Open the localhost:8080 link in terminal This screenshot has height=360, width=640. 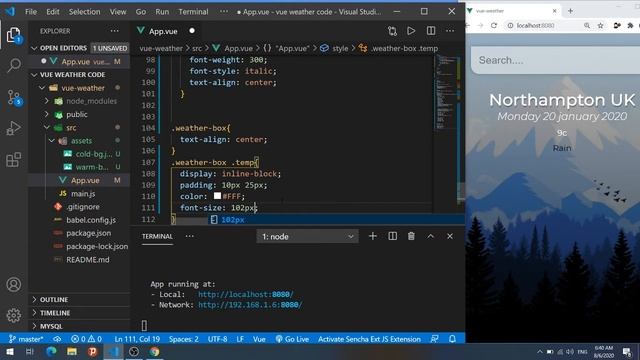[245, 294]
